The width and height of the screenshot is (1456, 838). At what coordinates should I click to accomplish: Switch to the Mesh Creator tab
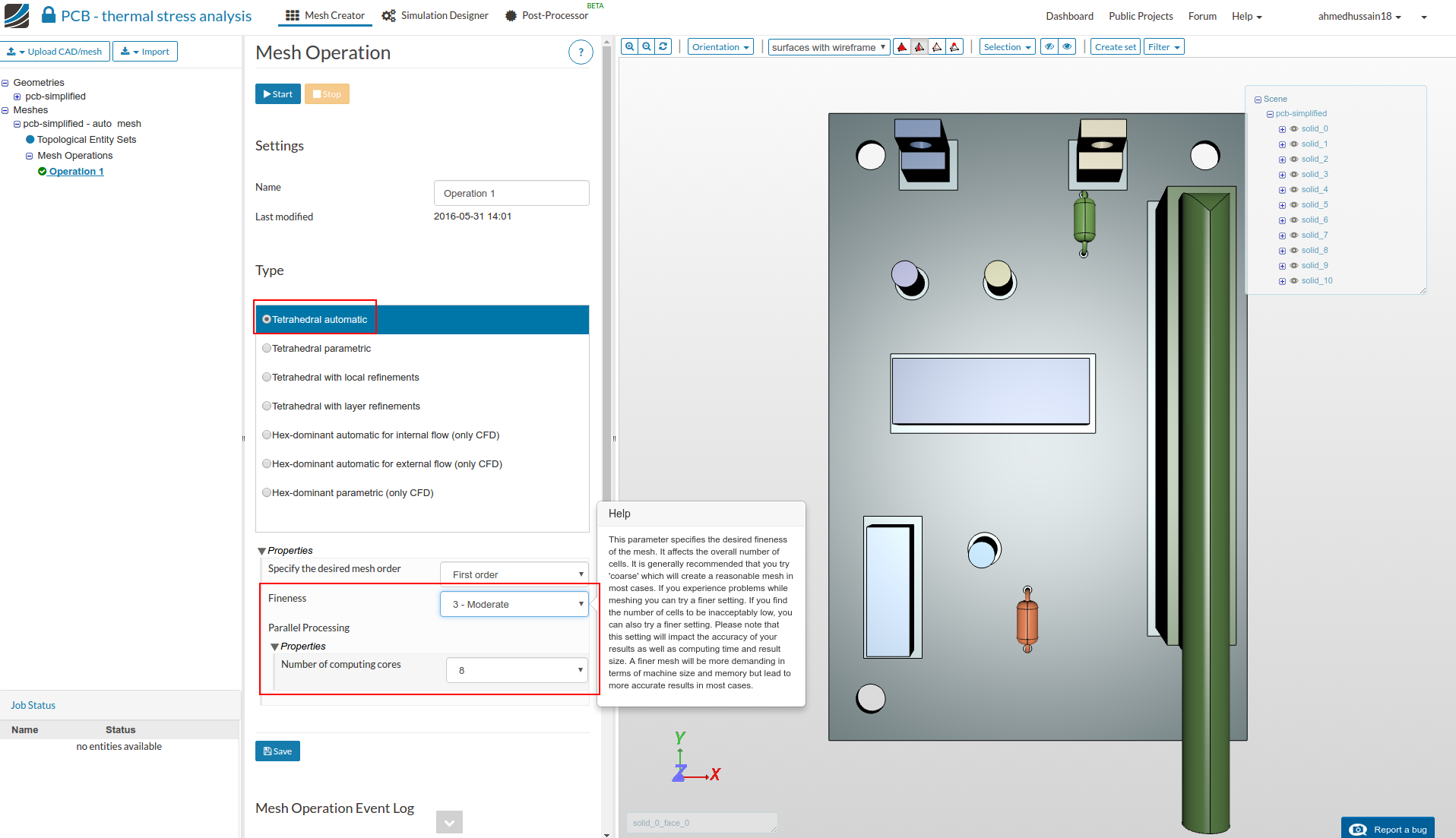(x=325, y=16)
